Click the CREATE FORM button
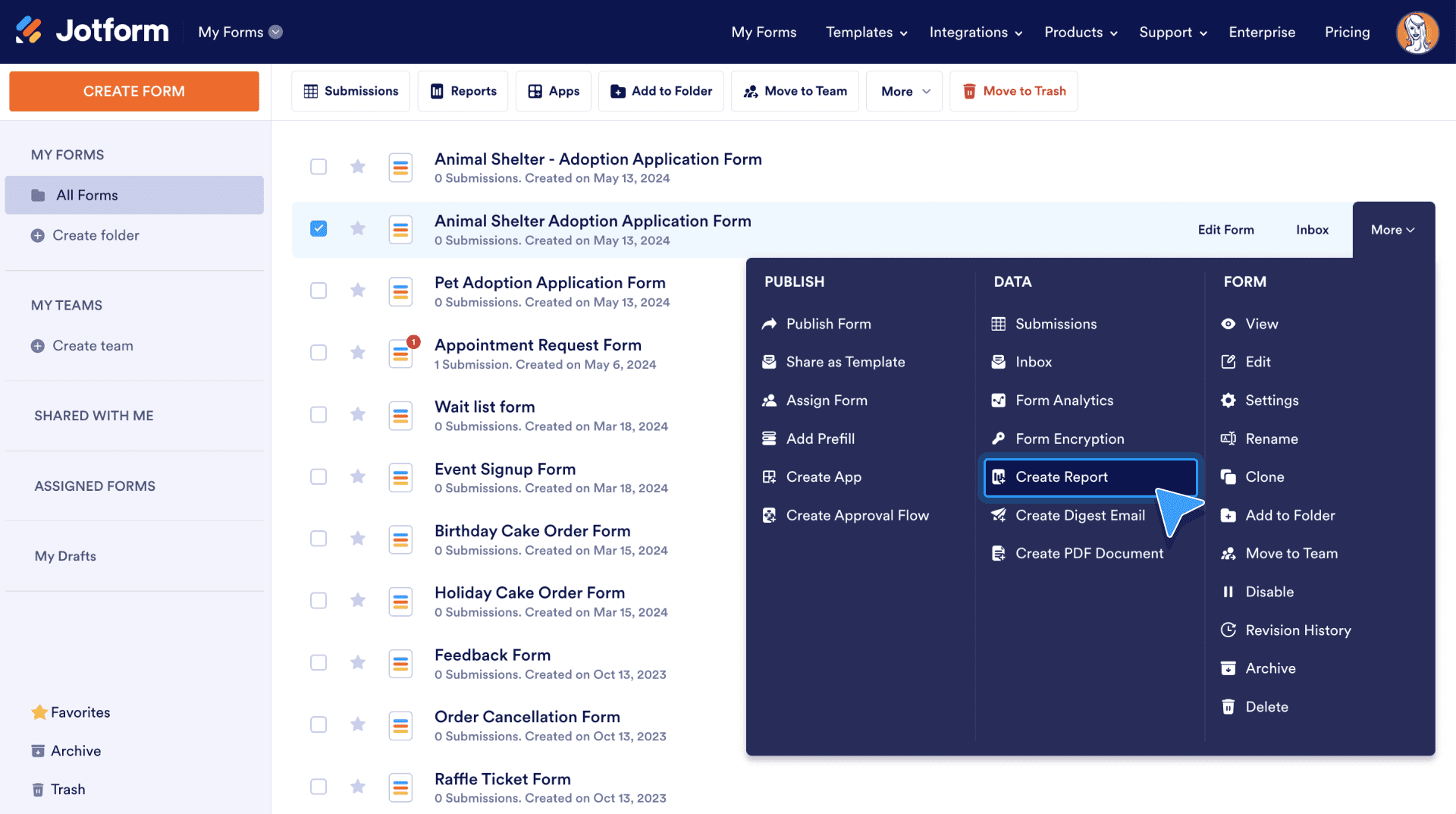This screenshot has height=814, width=1456. (134, 91)
